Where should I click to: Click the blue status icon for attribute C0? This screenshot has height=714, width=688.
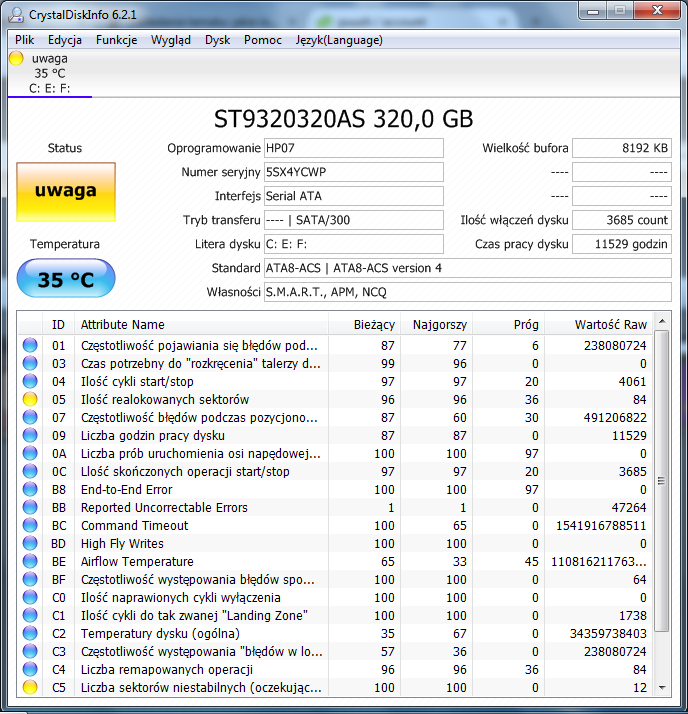coord(30,597)
